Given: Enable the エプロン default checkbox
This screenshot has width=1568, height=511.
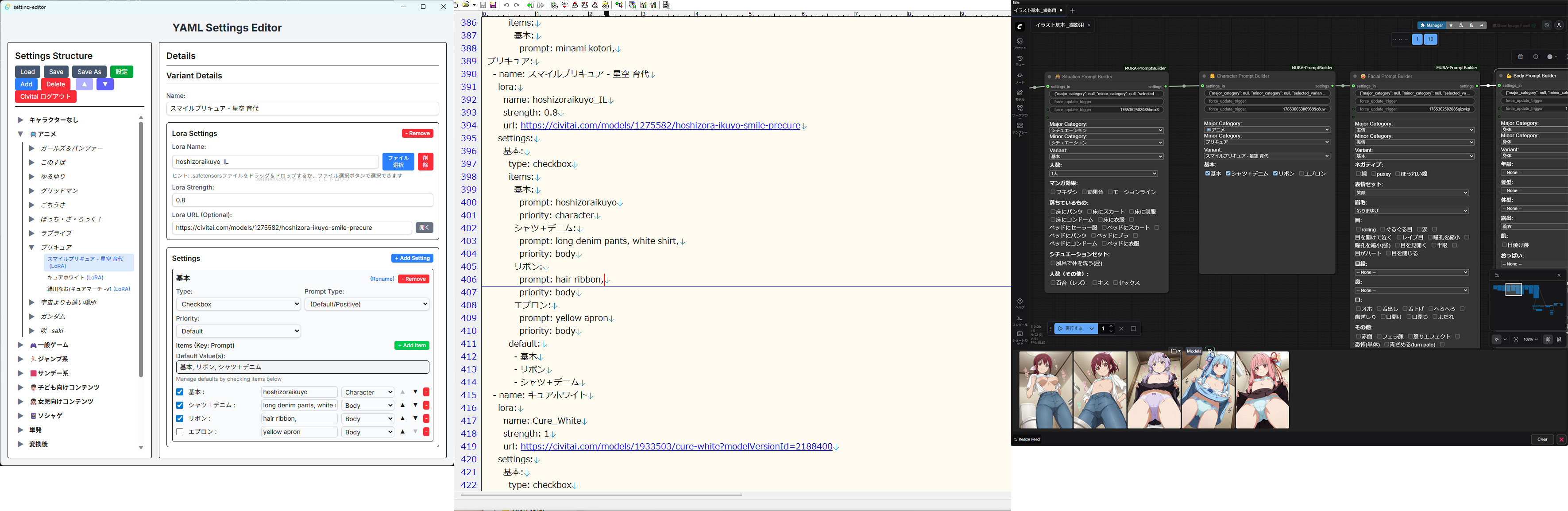Looking at the screenshot, I should 180,432.
